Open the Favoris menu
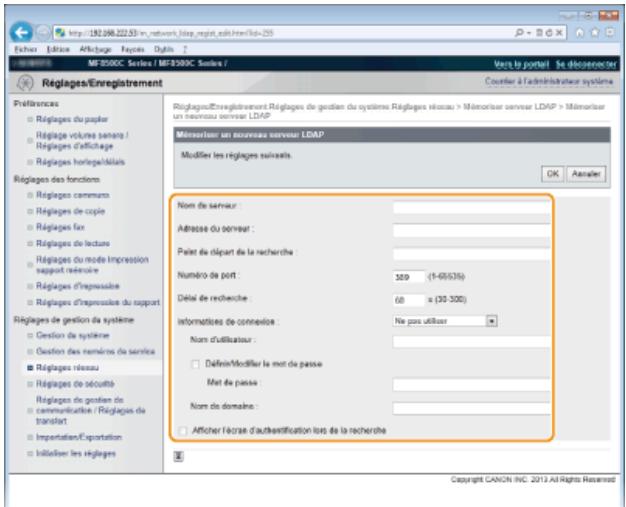Viewport: 626px width, 507px height. tap(133, 50)
